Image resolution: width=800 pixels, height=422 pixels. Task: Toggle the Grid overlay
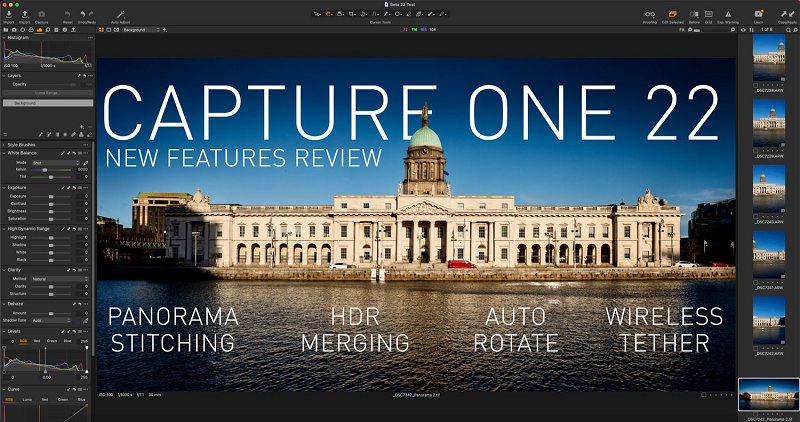click(709, 15)
